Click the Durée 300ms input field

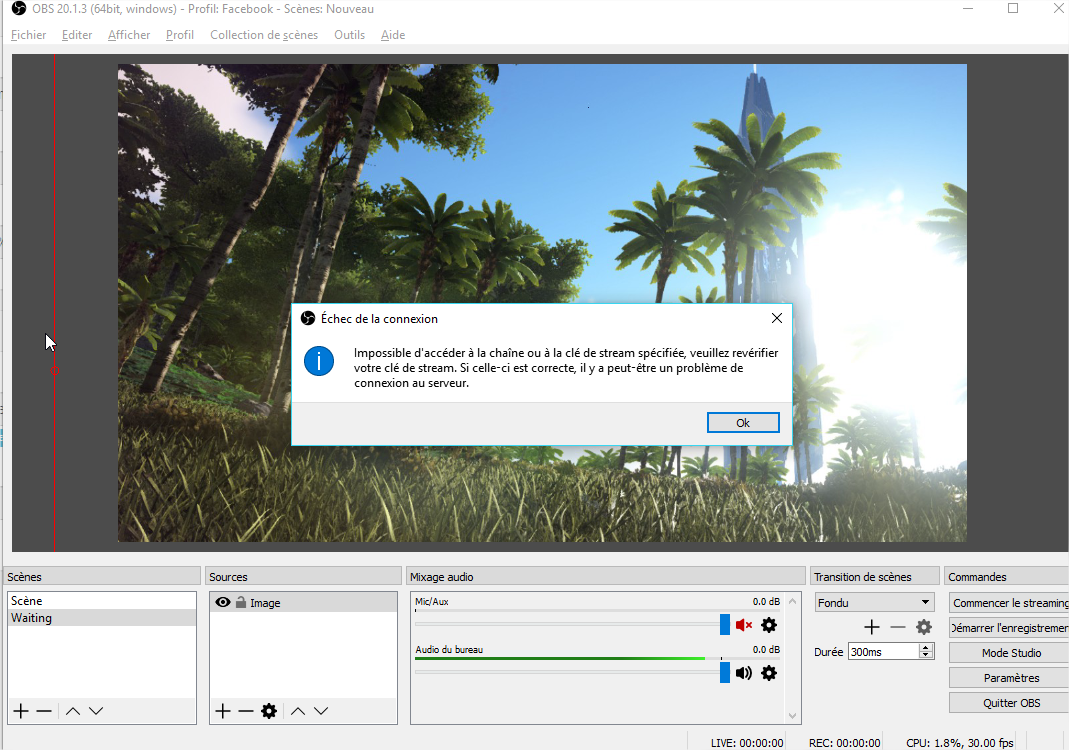[x=884, y=652]
